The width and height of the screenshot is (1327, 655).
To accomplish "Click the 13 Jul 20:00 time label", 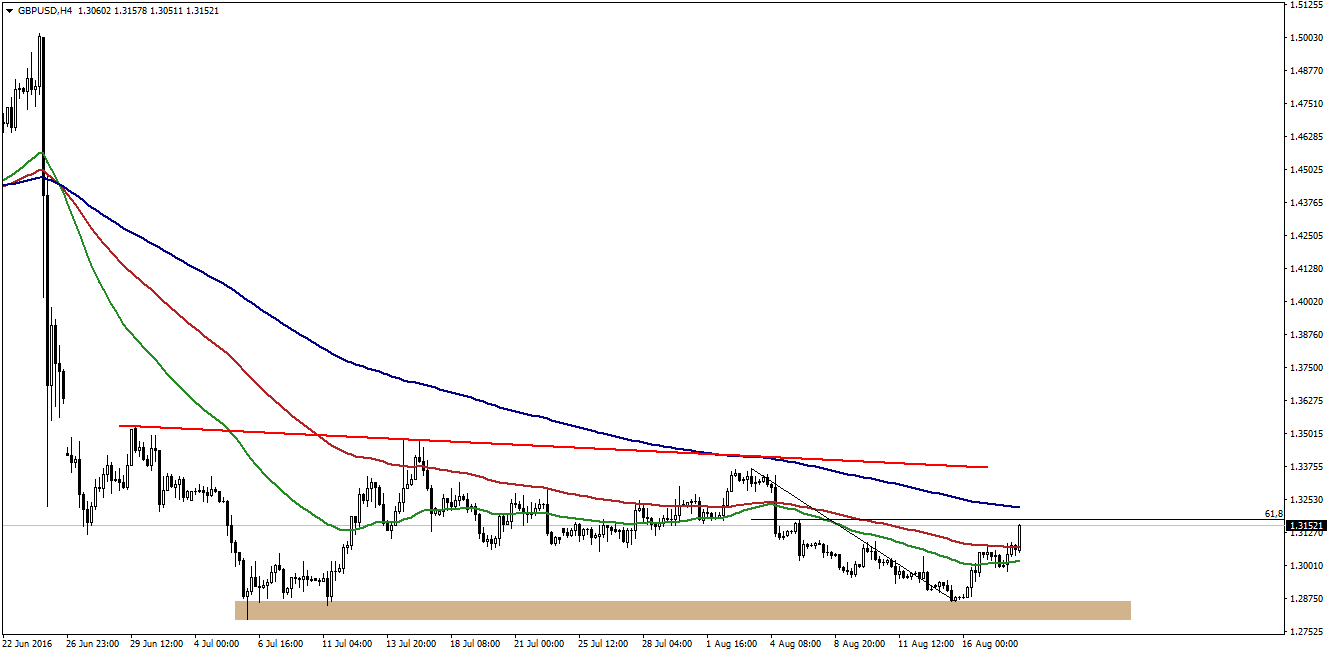I will [x=412, y=644].
